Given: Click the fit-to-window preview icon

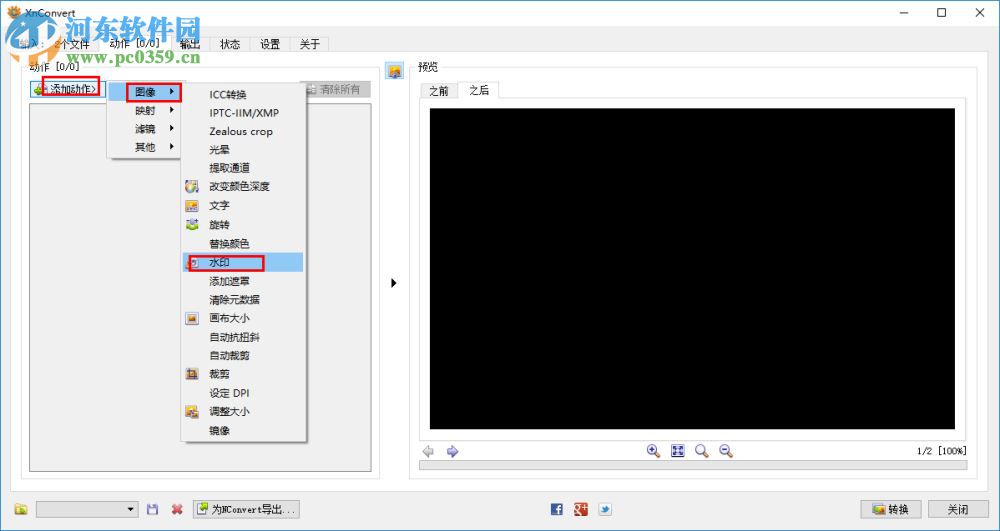Looking at the screenshot, I should point(677,451).
